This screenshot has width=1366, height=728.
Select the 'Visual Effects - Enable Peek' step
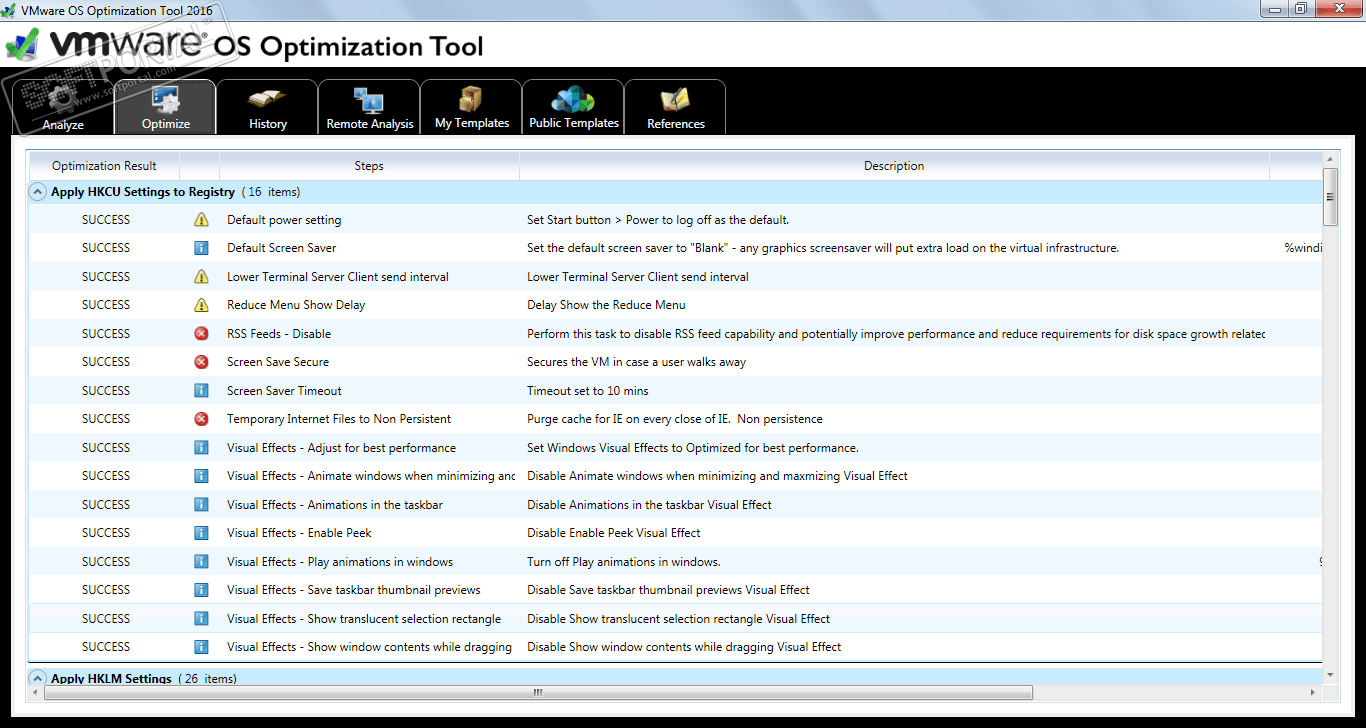click(x=299, y=533)
